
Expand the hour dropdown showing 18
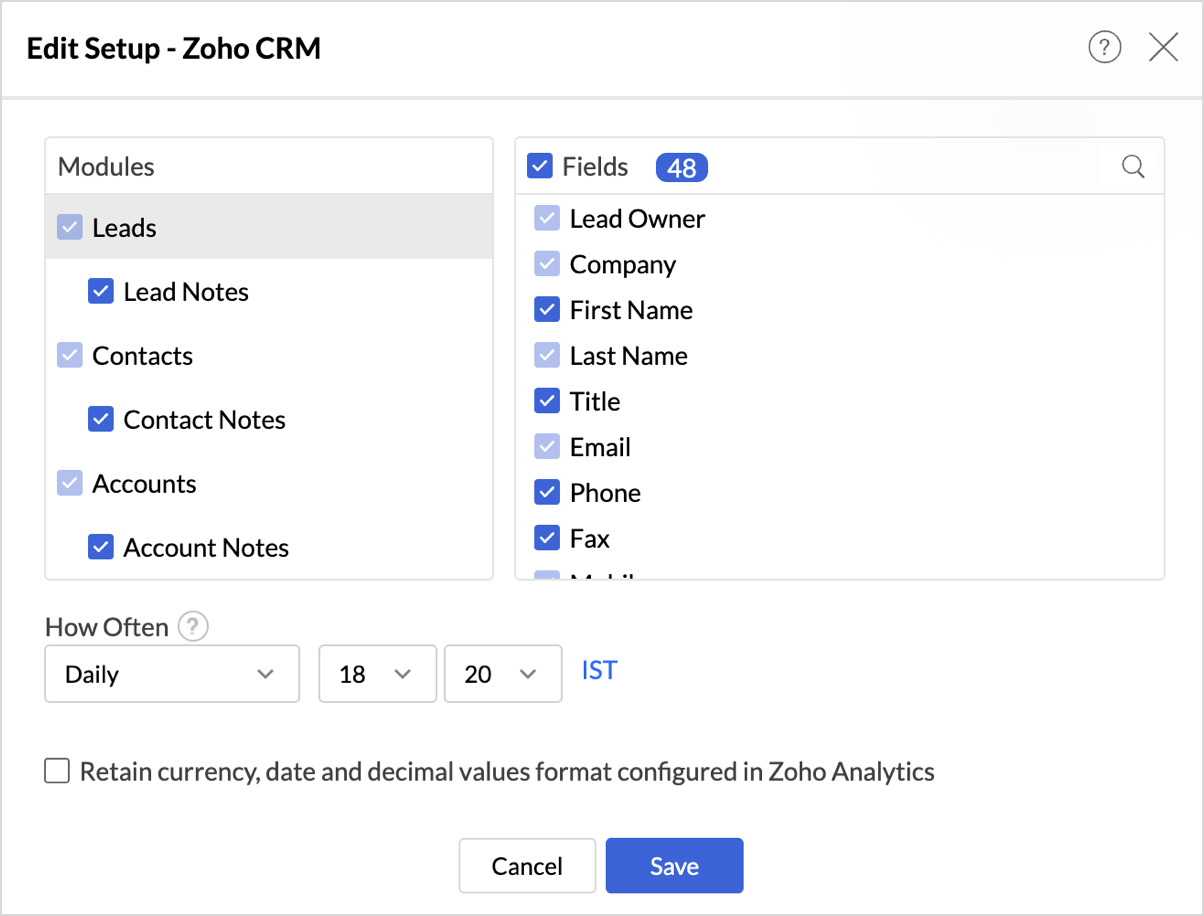click(x=377, y=674)
